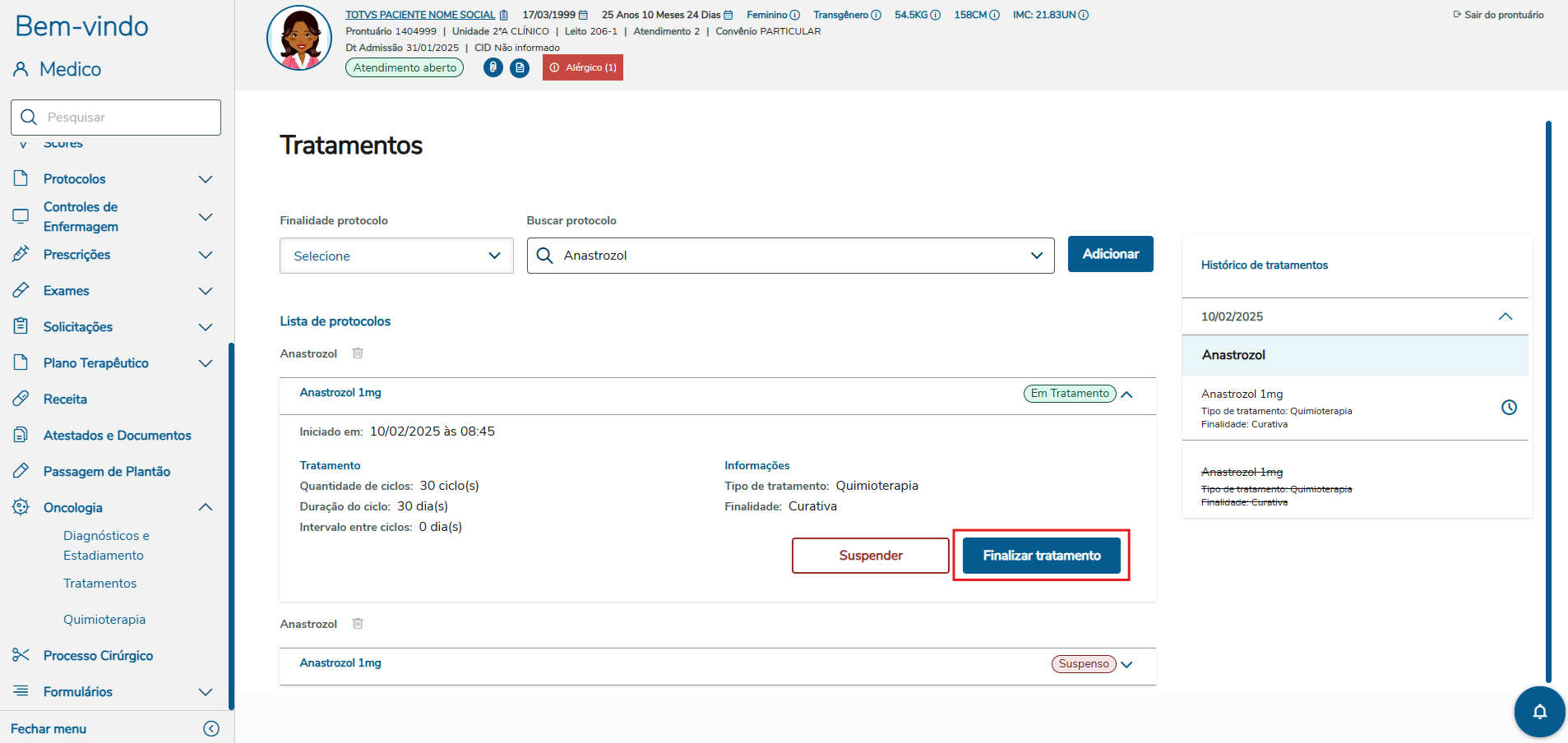1568x743 pixels.
Task: Click the clock icon in treatment history
Action: 1509,408
